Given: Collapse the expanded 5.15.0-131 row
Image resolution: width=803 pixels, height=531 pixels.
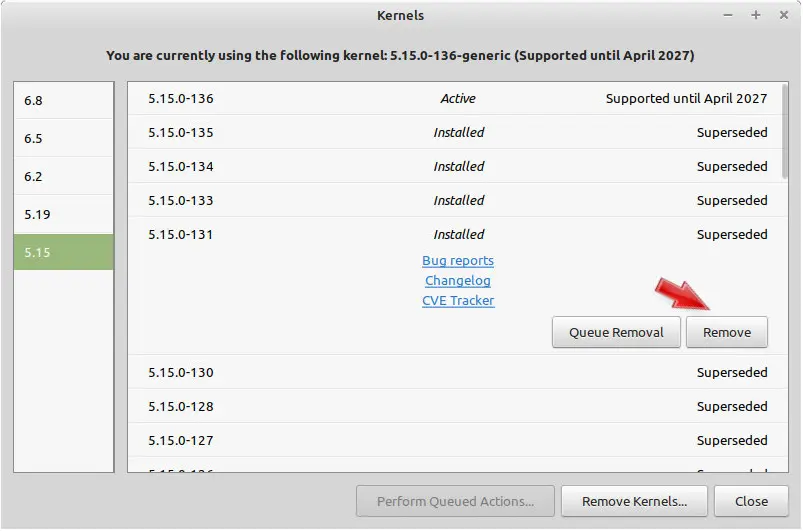Looking at the screenshot, I should 455,235.
